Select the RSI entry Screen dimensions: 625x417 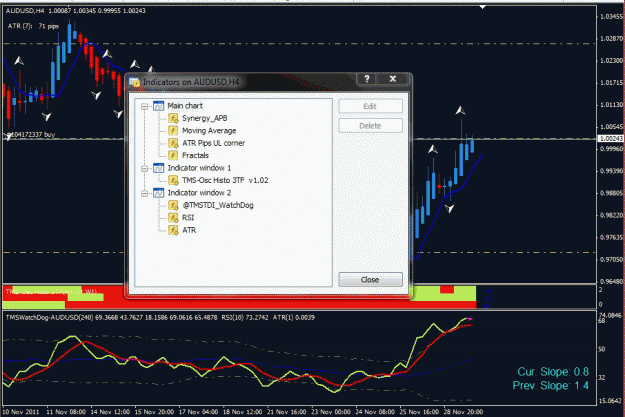[x=188, y=218]
